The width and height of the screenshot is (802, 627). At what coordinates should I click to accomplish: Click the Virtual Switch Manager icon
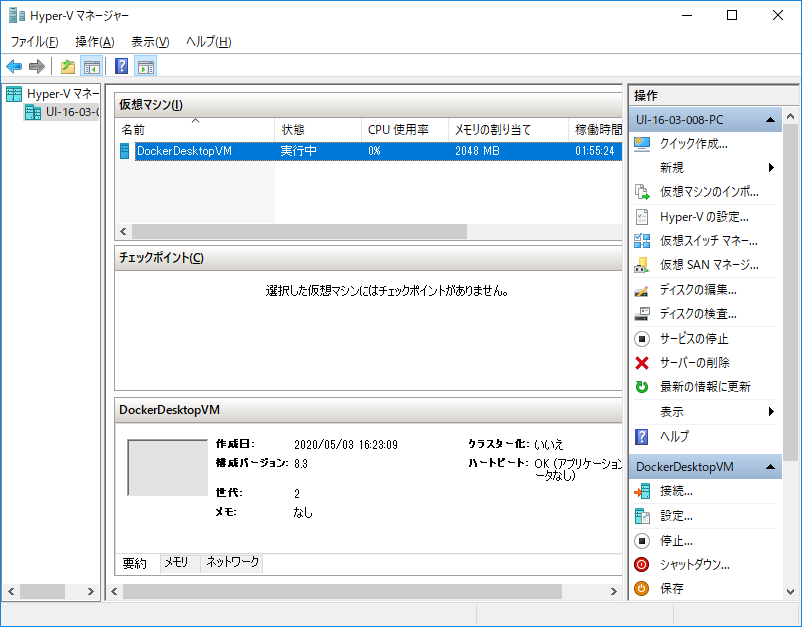(x=643, y=241)
